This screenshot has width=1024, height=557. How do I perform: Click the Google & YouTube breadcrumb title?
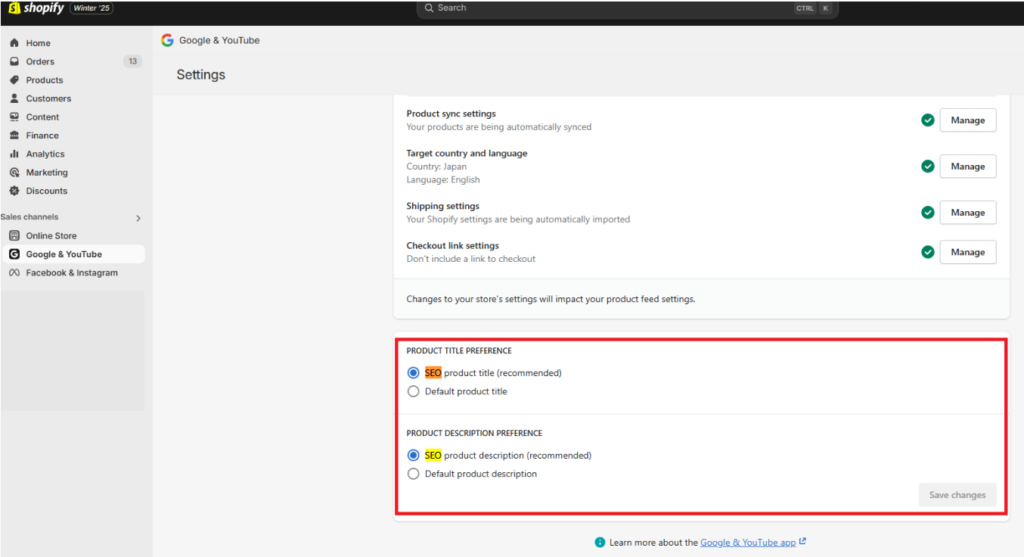pos(219,40)
